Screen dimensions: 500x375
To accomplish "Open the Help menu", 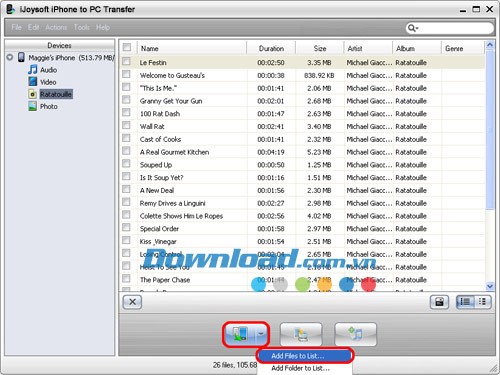I will coord(103,27).
